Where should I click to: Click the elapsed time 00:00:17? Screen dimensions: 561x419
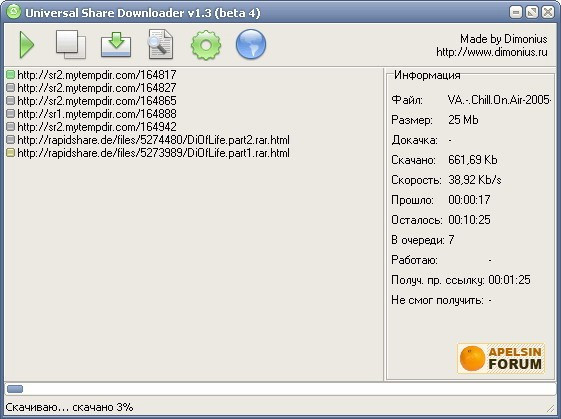click(x=469, y=200)
